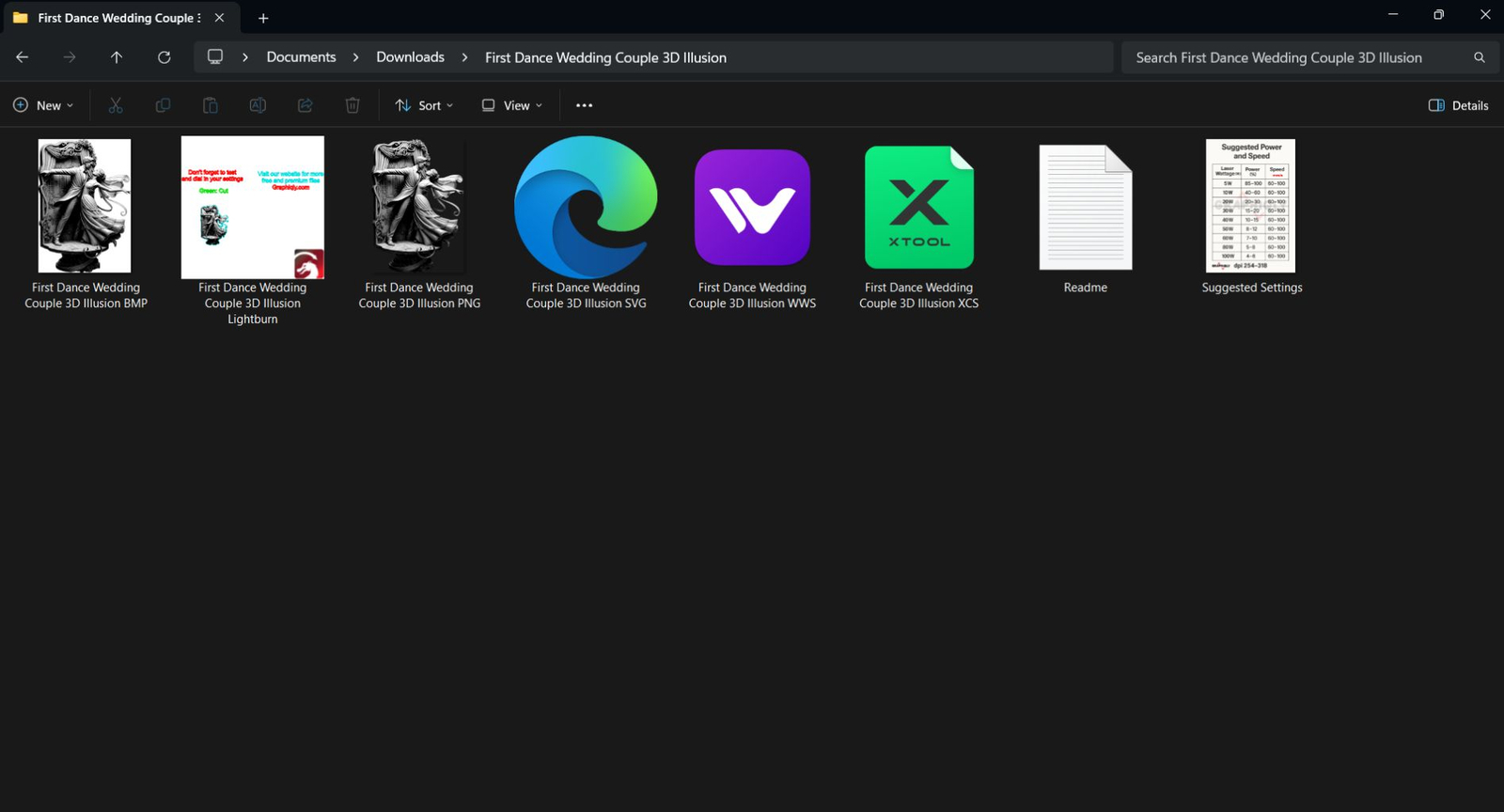
Task: Click the Delete trash icon
Action: point(352,105)
